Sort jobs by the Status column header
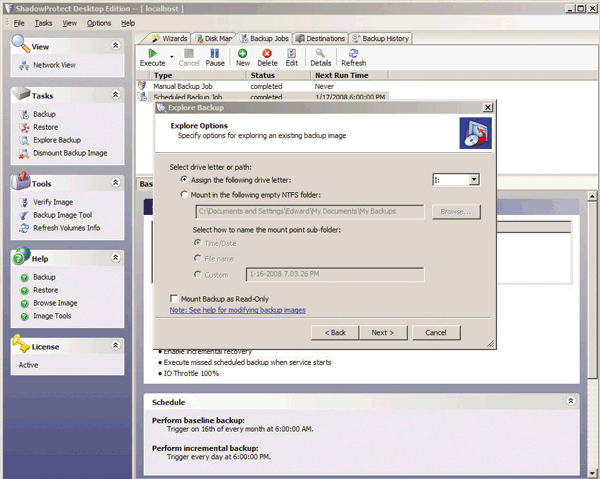The width and height of the screenshot is (600, 479). (x=278, y=75)
